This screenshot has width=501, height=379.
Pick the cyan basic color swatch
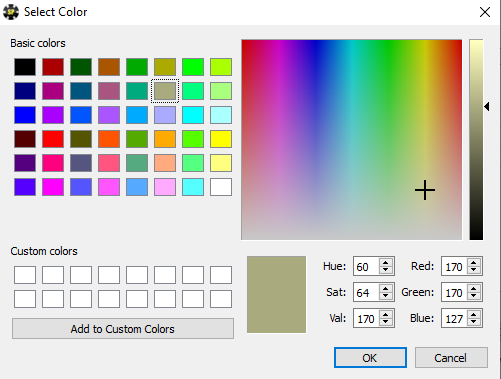pos(193,115)
